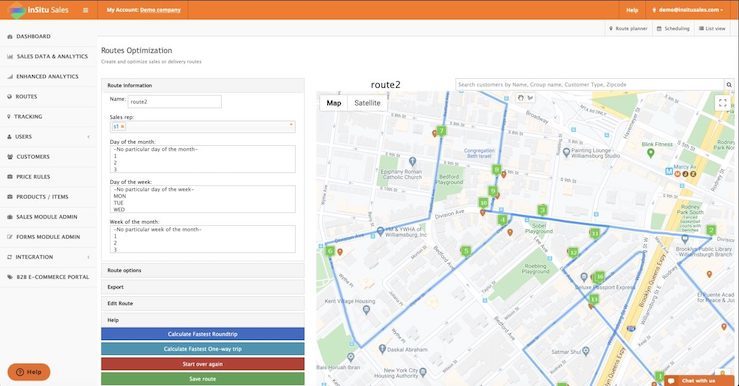
Task: Click Epiphany Roman Catholic Church pin
Action: coord(412,162)
